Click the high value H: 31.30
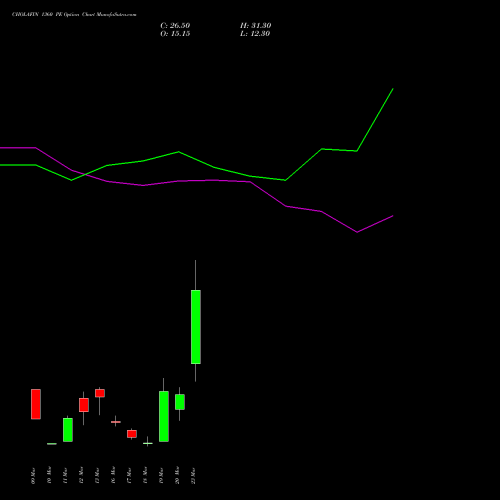500x500 pixels. pyautogui.click(x=255, y=26)
